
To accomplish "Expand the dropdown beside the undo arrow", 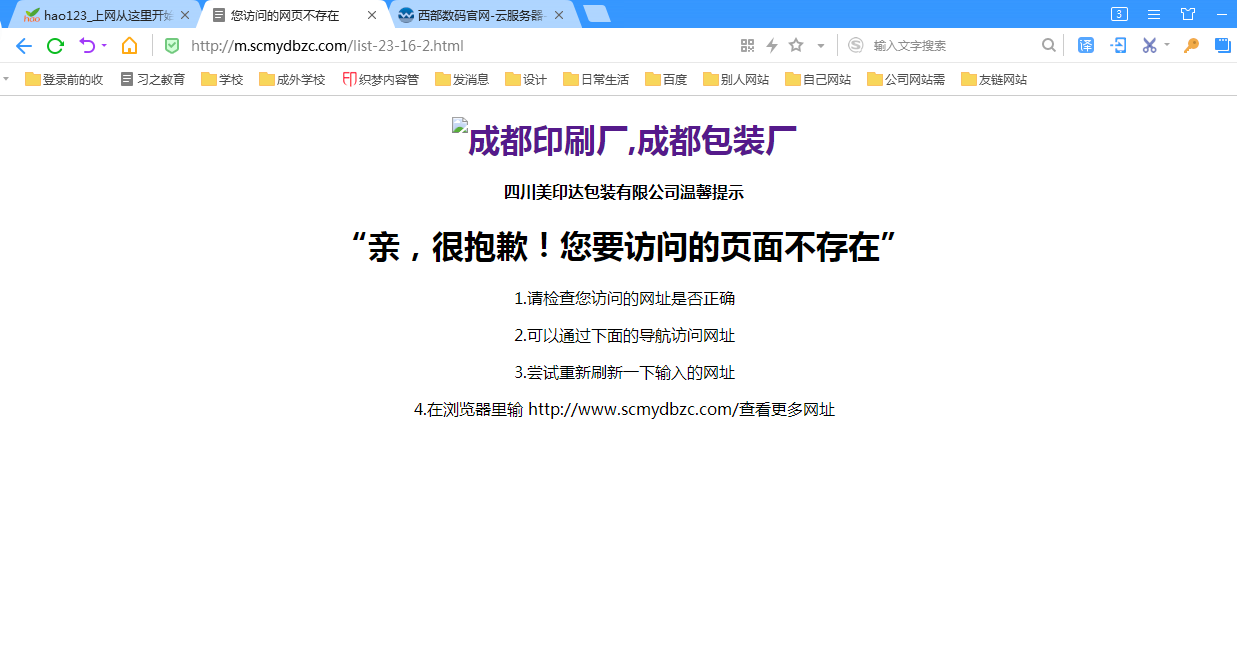I will point(103,45).
